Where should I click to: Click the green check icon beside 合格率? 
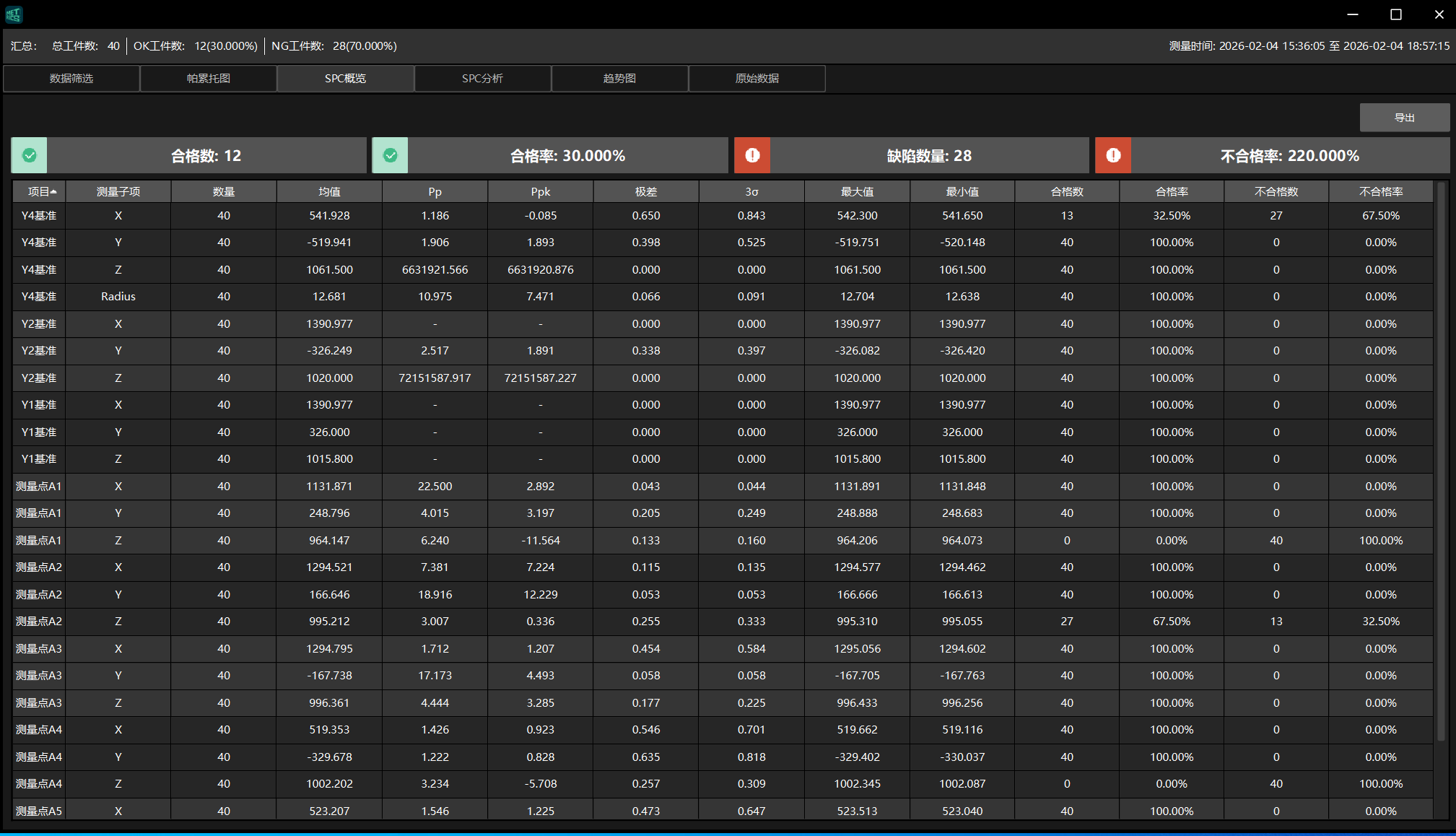(391, 155)
